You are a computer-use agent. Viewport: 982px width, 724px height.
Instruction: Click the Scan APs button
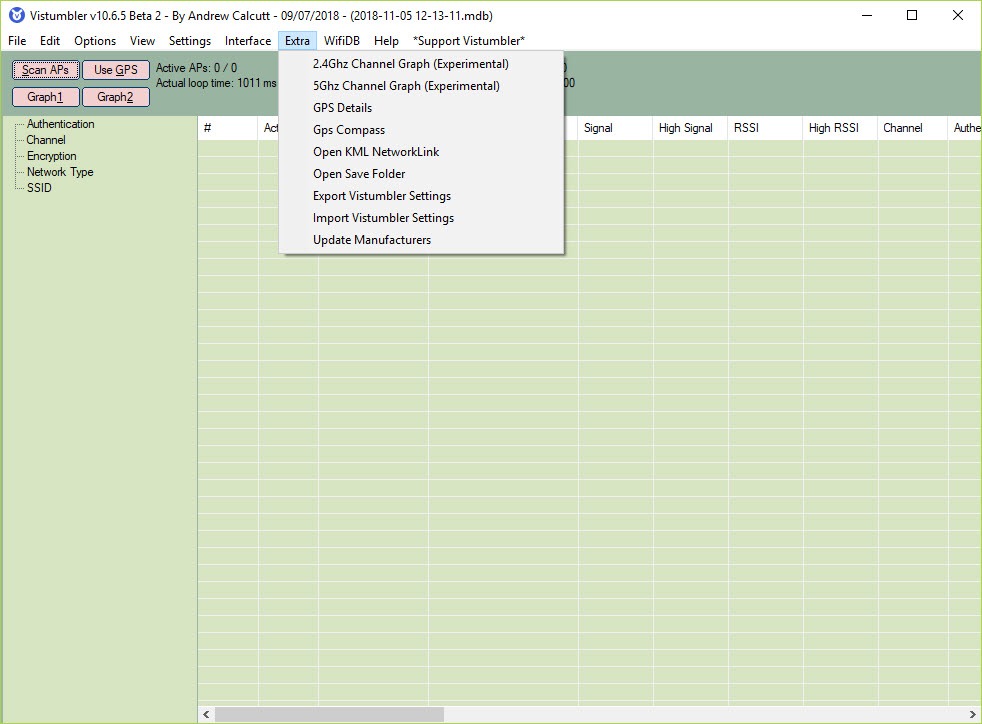pyautogui.click(x=46, y=70)
